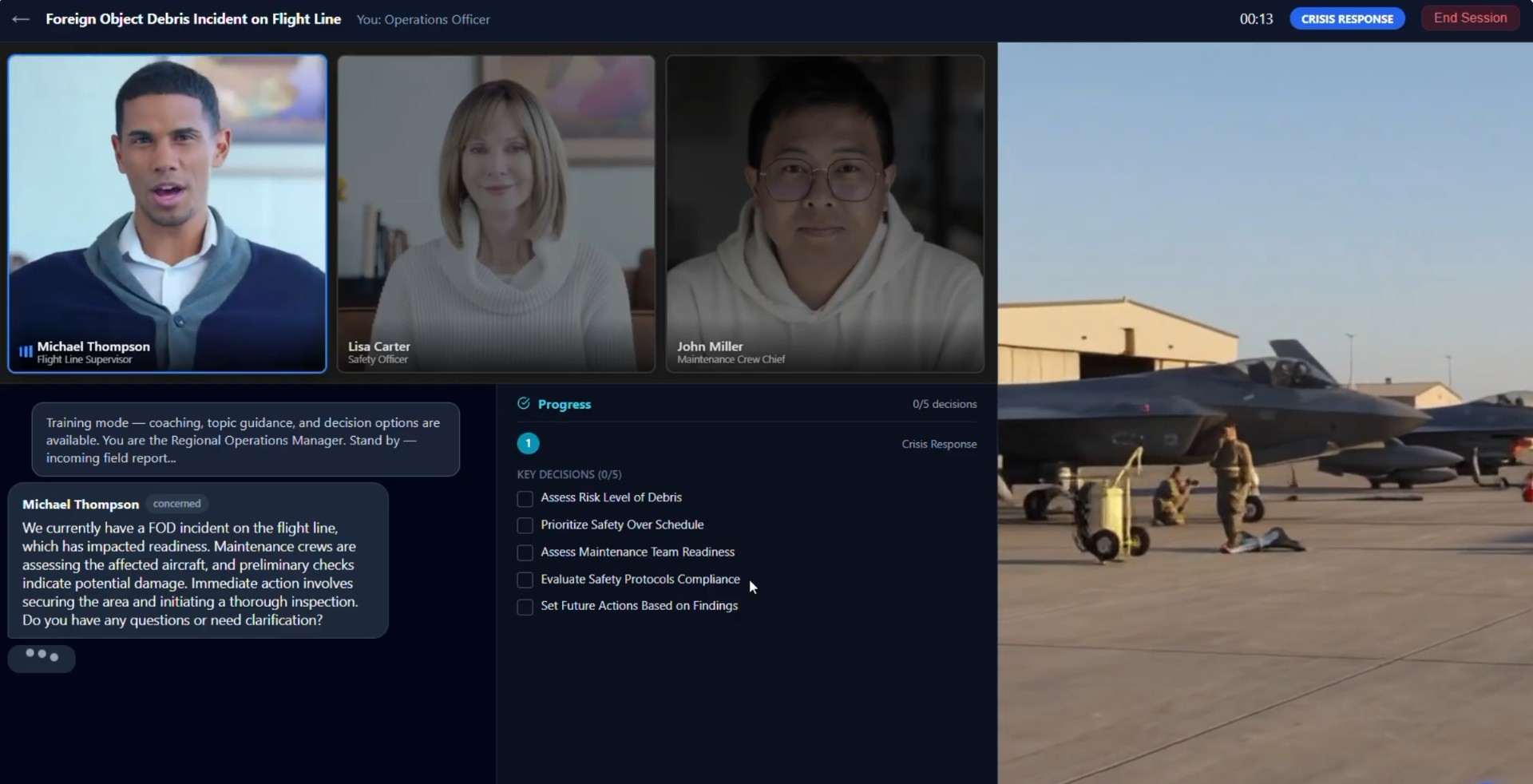The height and width of the screenshot is (784, 1533).
Task: Click the "You: Operations Officer" role label
Action: point(423,19)
